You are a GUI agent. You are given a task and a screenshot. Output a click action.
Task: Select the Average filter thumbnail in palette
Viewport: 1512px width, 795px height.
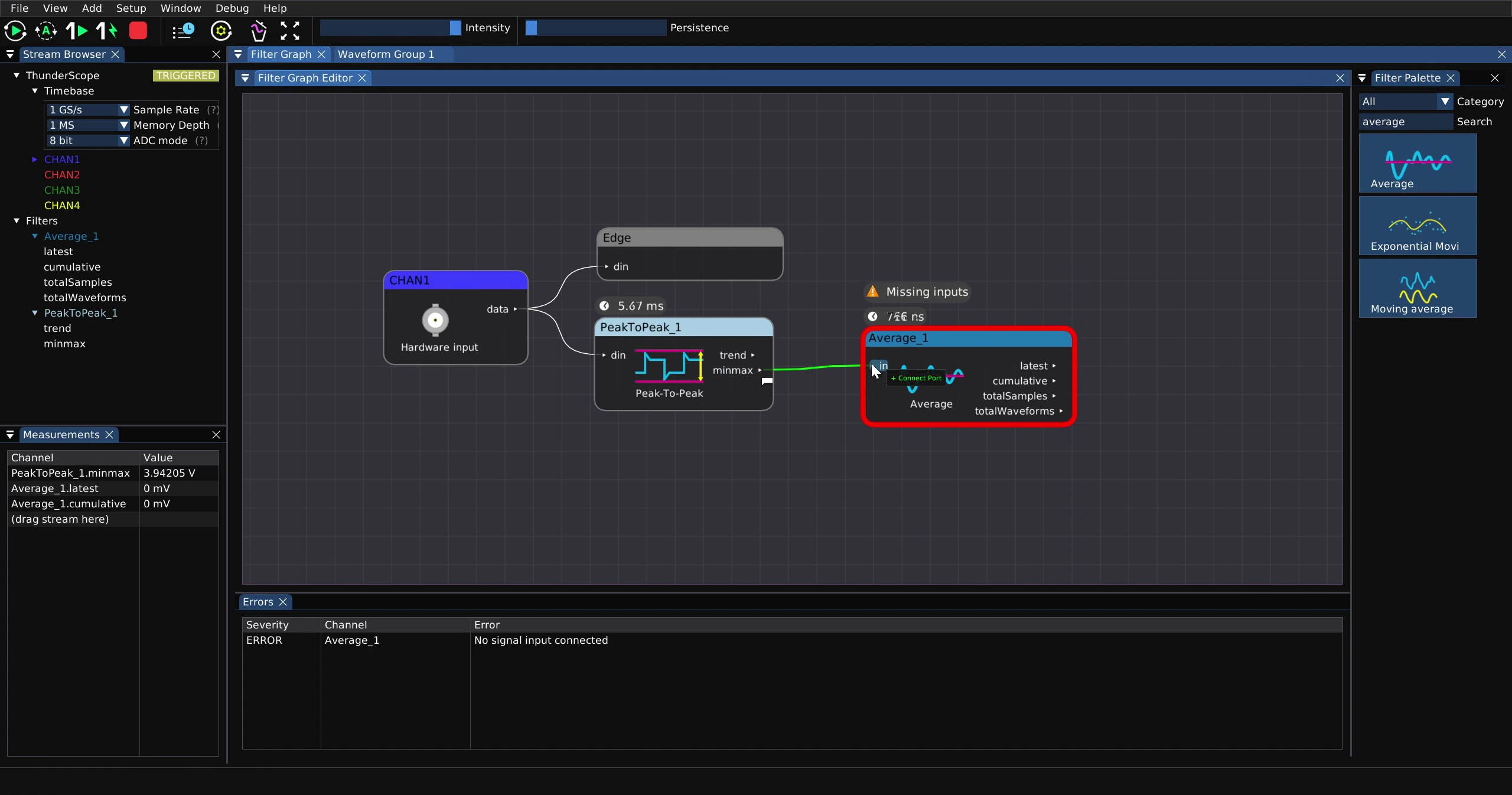tap(1417, 163)
